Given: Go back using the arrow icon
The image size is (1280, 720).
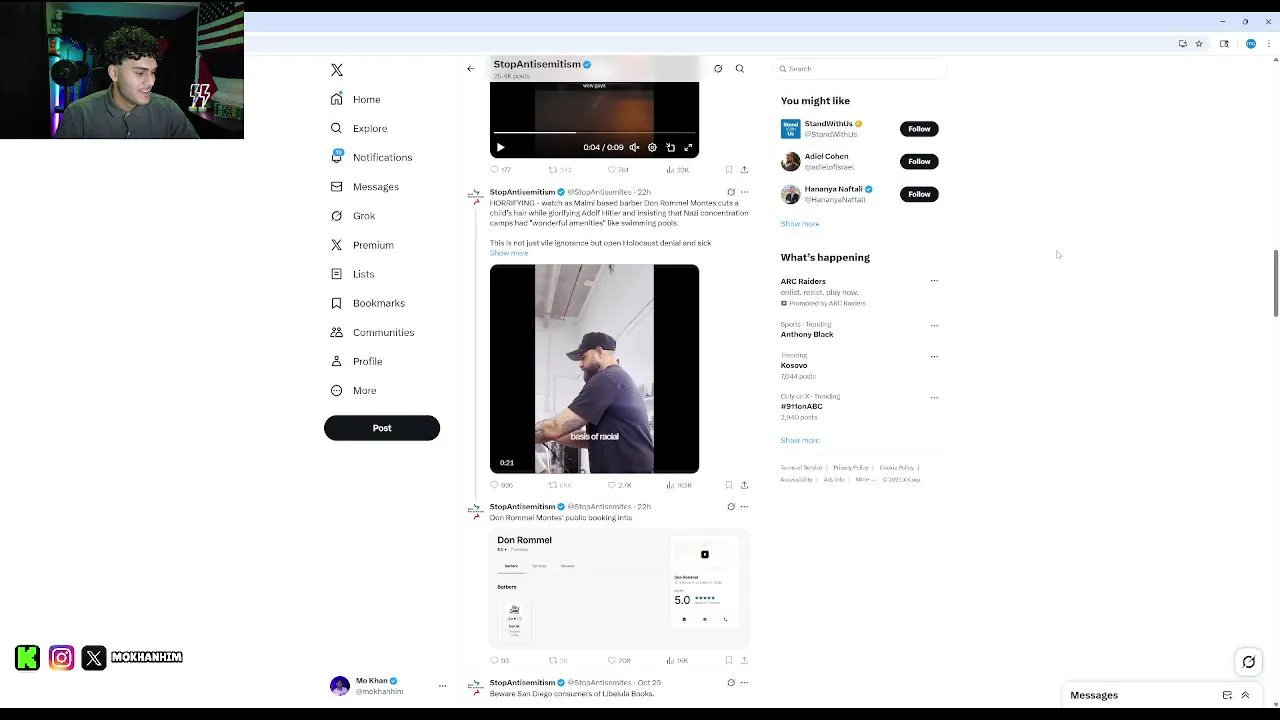Looking at the screenshot, I should (471, 69).
